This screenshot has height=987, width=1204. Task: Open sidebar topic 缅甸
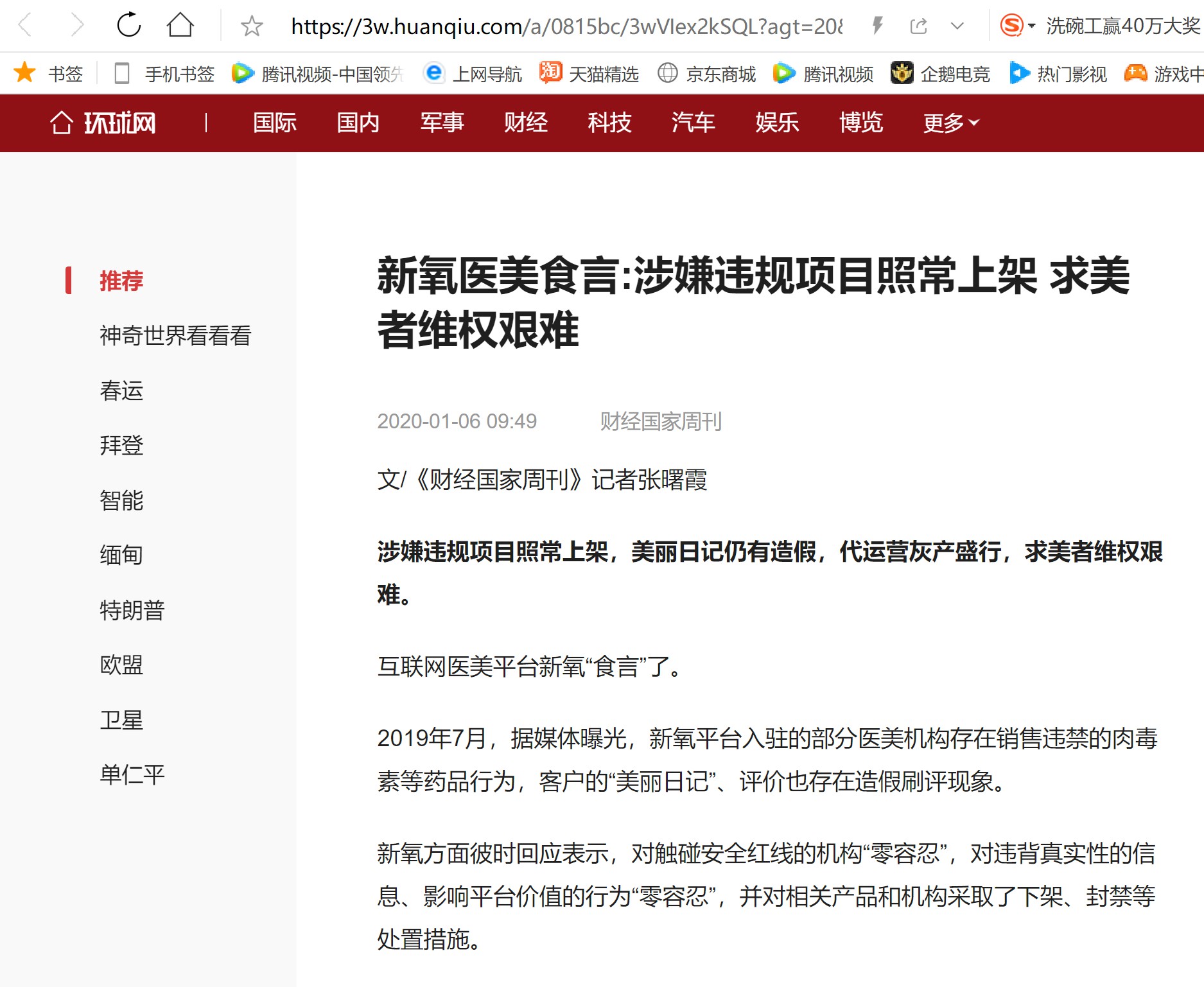(x=121, y=555)
